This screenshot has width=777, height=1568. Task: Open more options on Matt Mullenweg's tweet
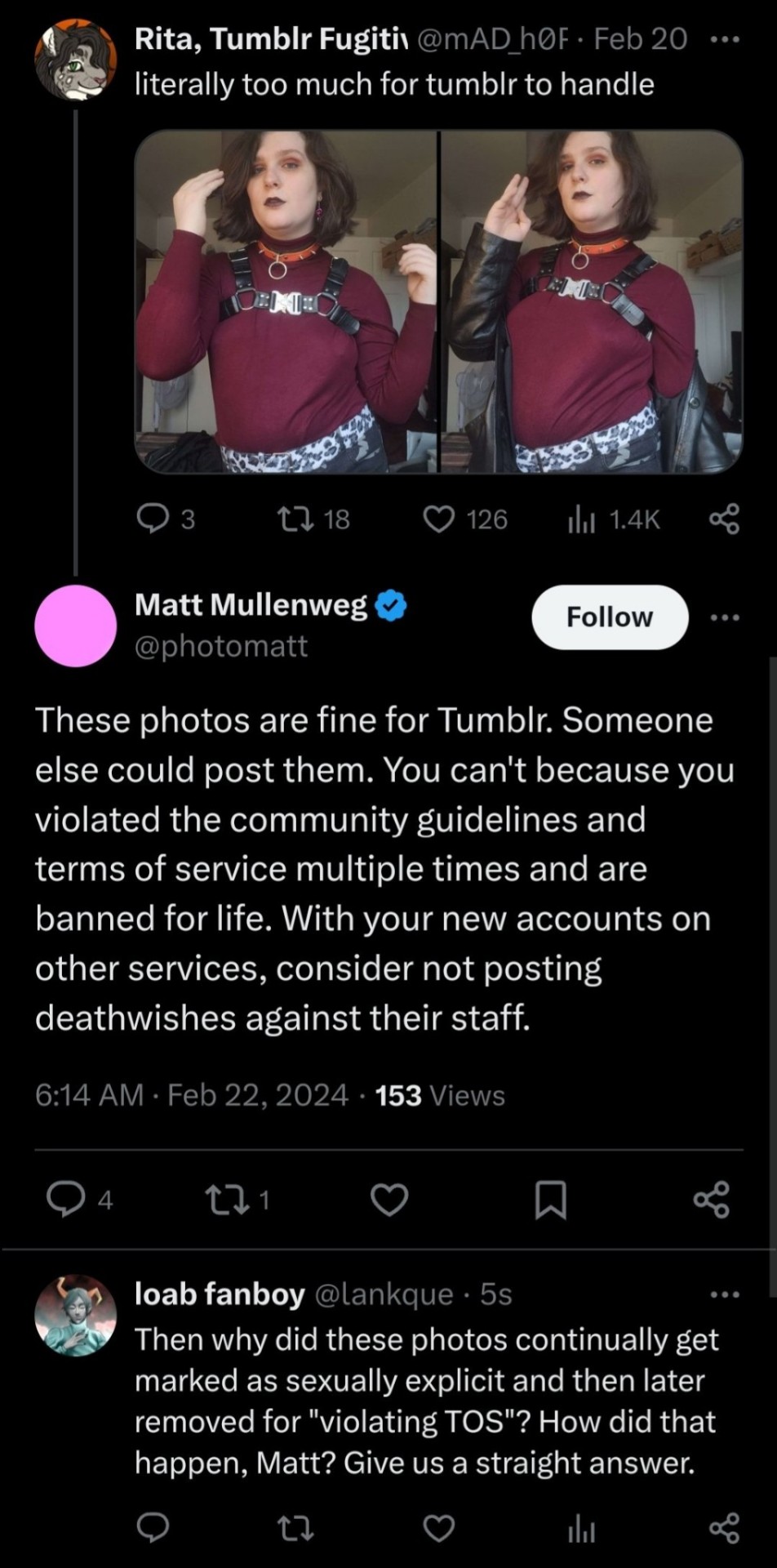click(724, 617)
